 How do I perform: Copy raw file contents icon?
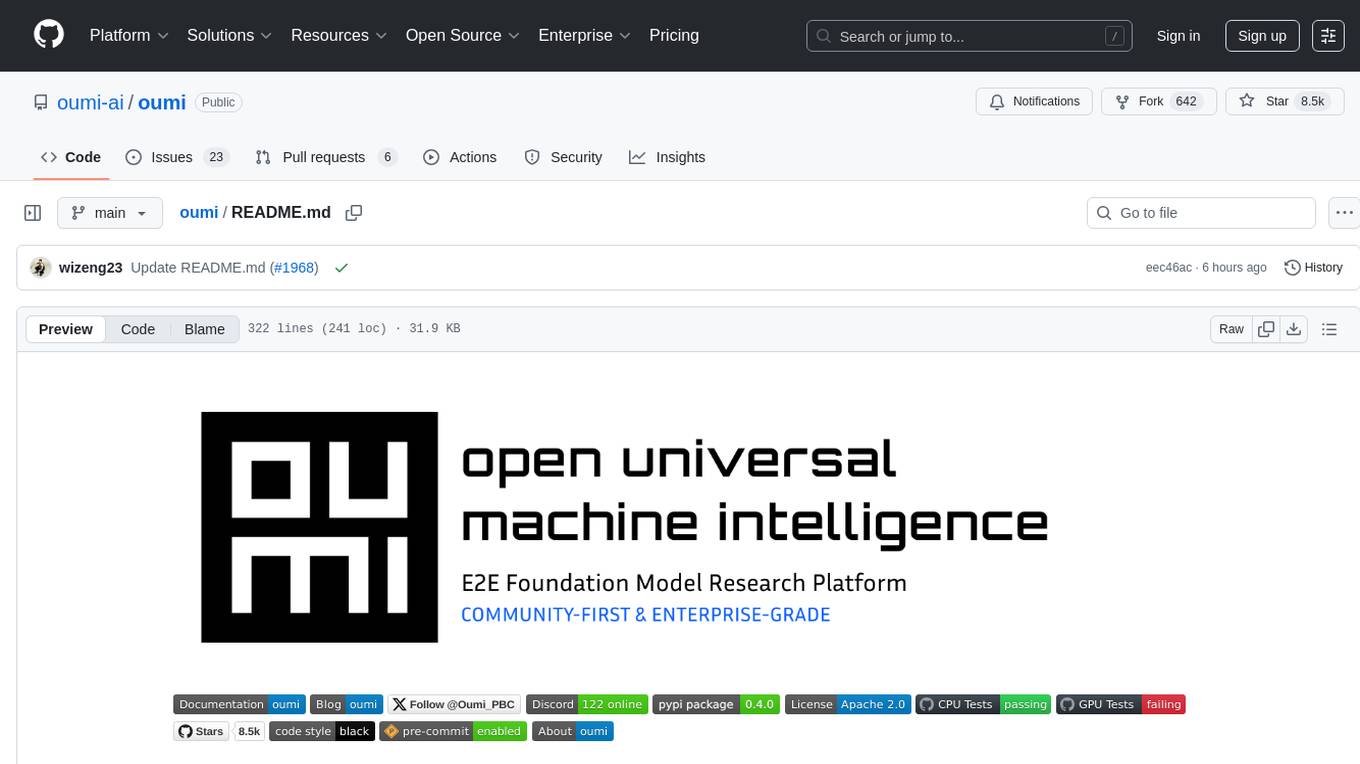pos(1266,329)
